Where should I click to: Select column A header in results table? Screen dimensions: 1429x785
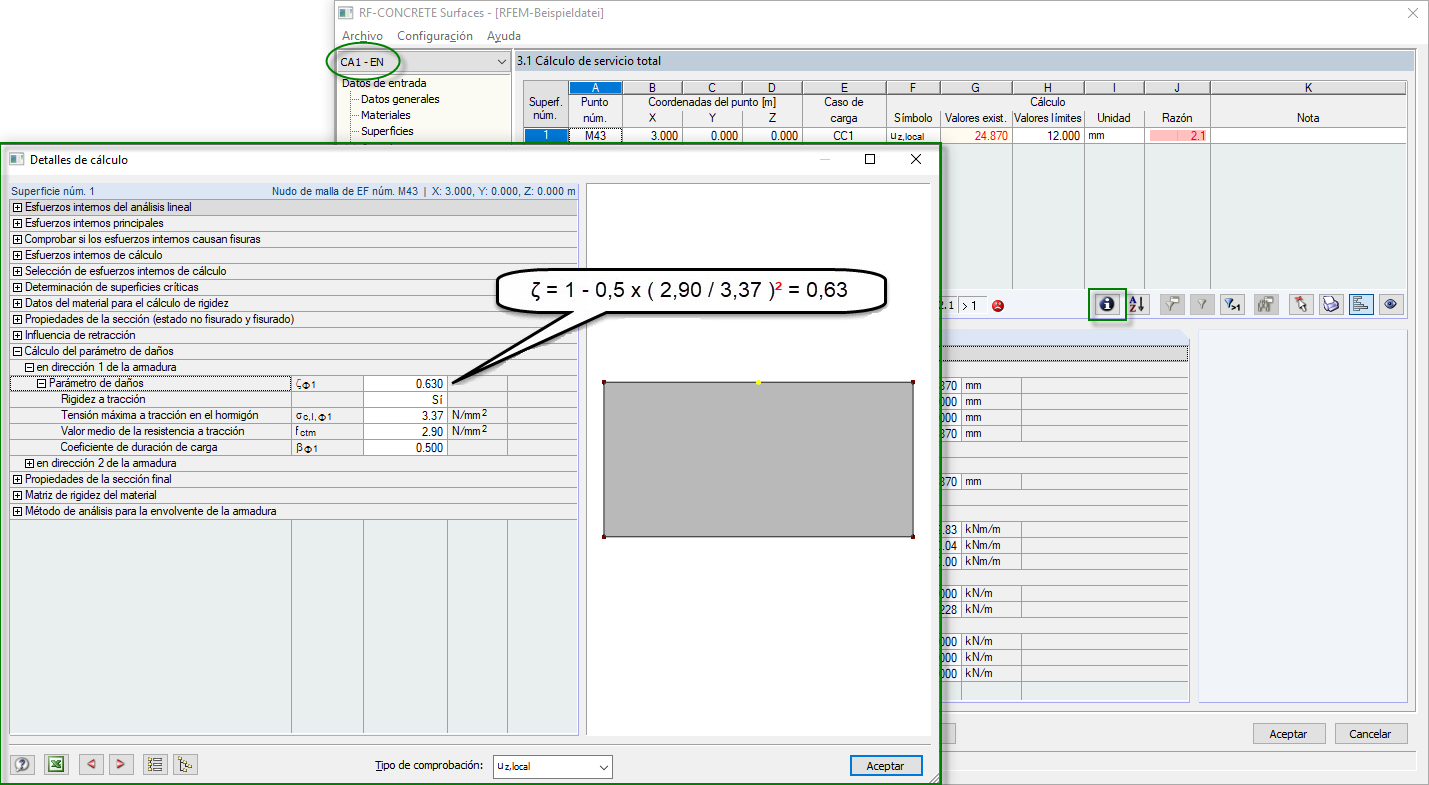point(595,88)
